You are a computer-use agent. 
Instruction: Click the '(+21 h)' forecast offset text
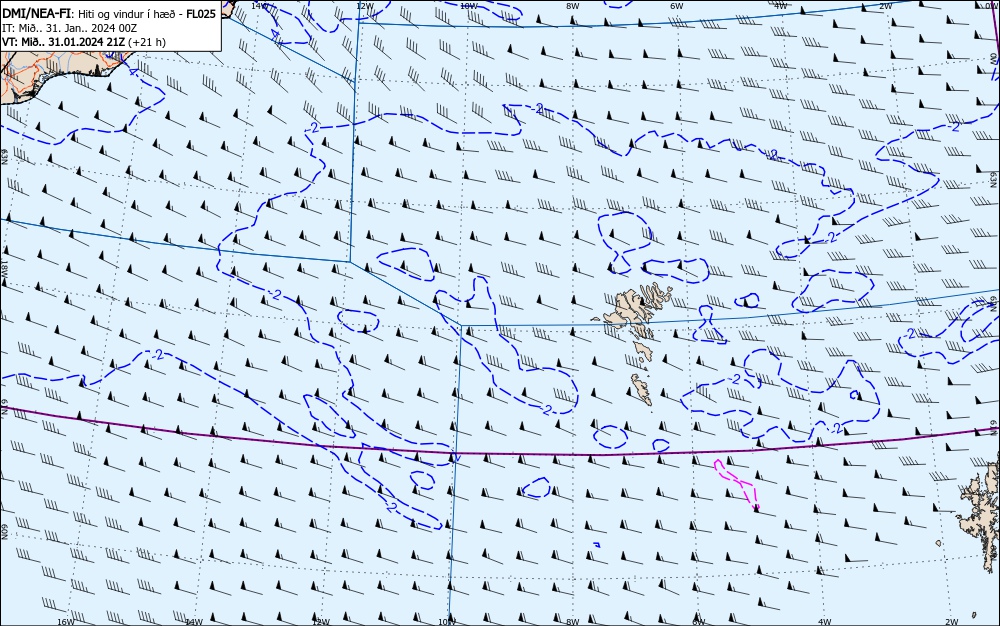[147, 42]
